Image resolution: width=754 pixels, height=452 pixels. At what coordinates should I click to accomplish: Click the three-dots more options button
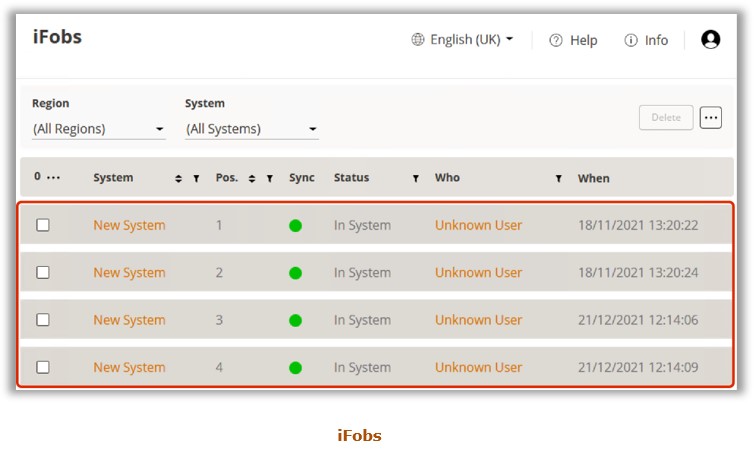[710, 118]
